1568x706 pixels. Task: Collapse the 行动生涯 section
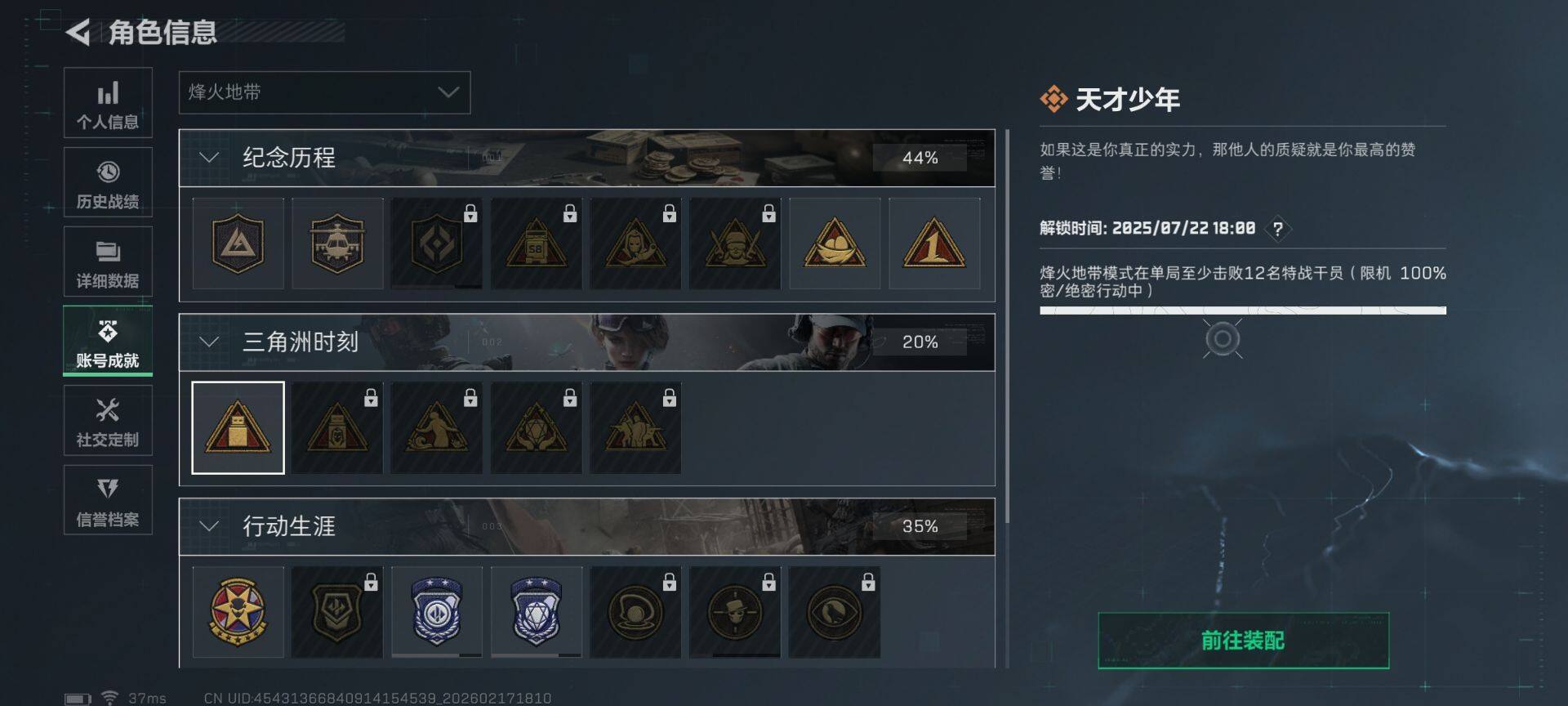coord(209,526)
